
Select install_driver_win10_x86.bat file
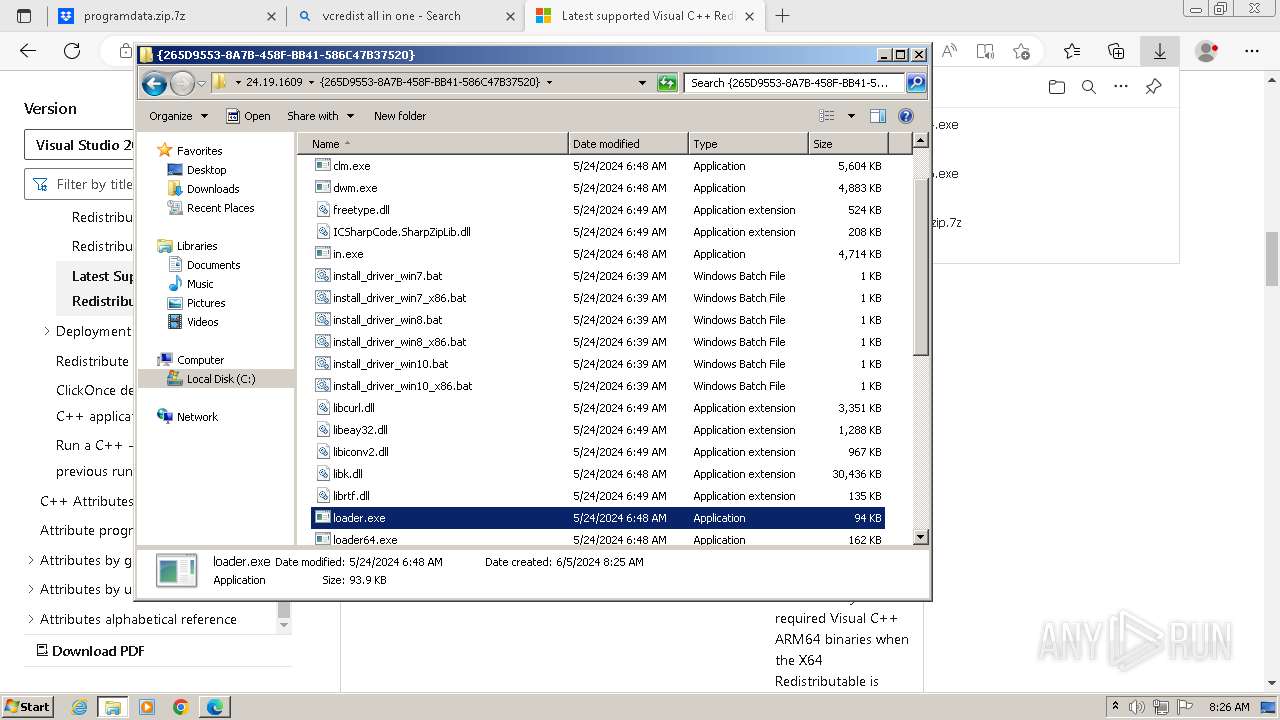point(598,386)
